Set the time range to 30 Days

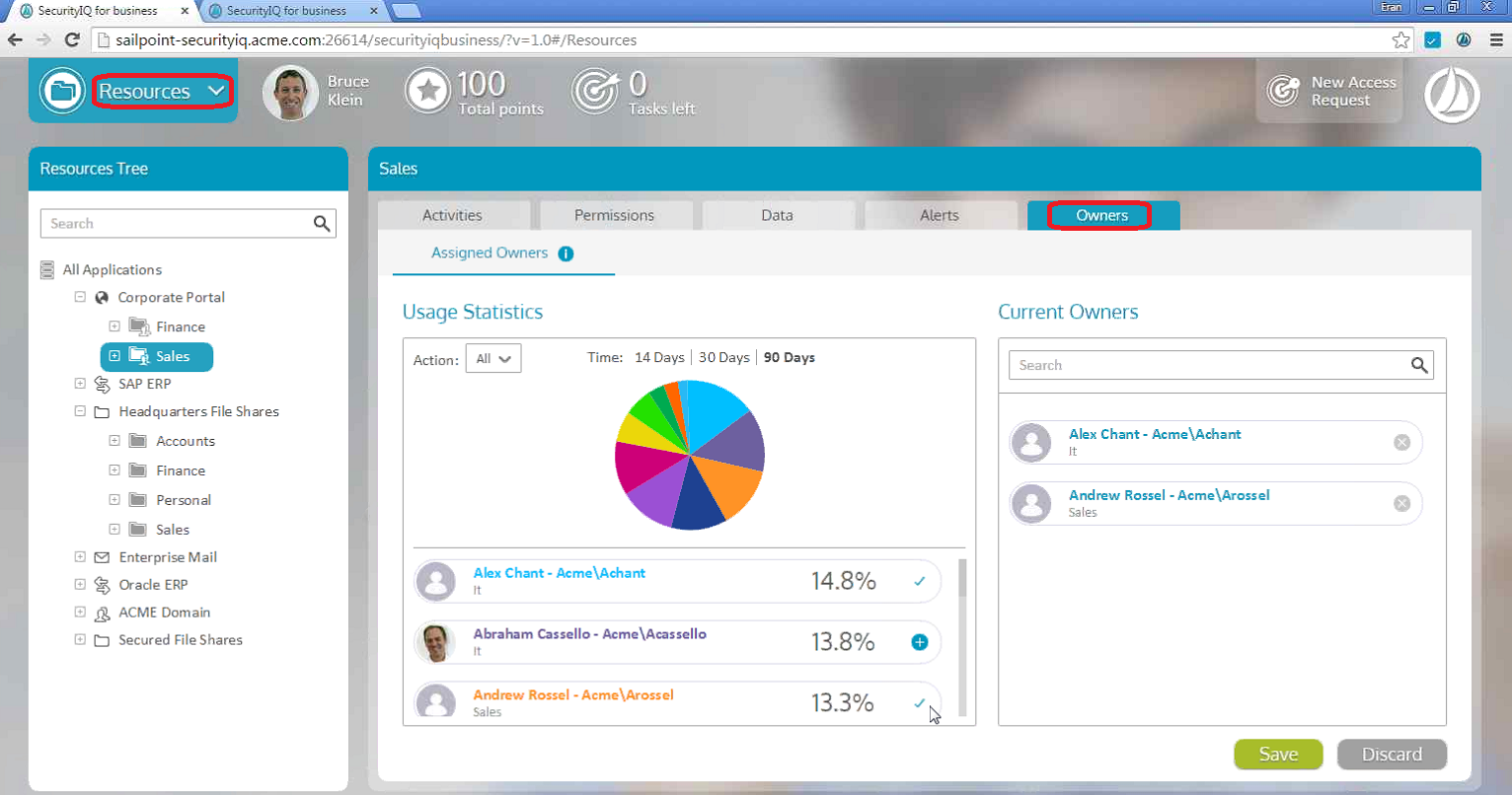[x=724, y=358]
